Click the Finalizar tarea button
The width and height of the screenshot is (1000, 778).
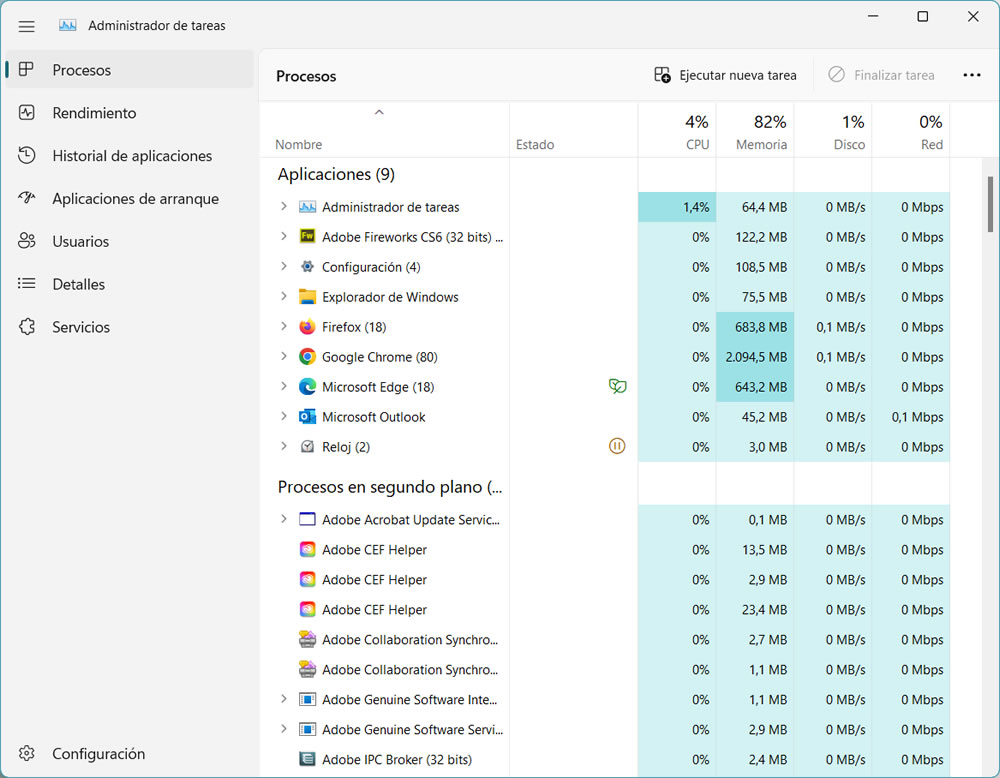click(x=881, y=75)
